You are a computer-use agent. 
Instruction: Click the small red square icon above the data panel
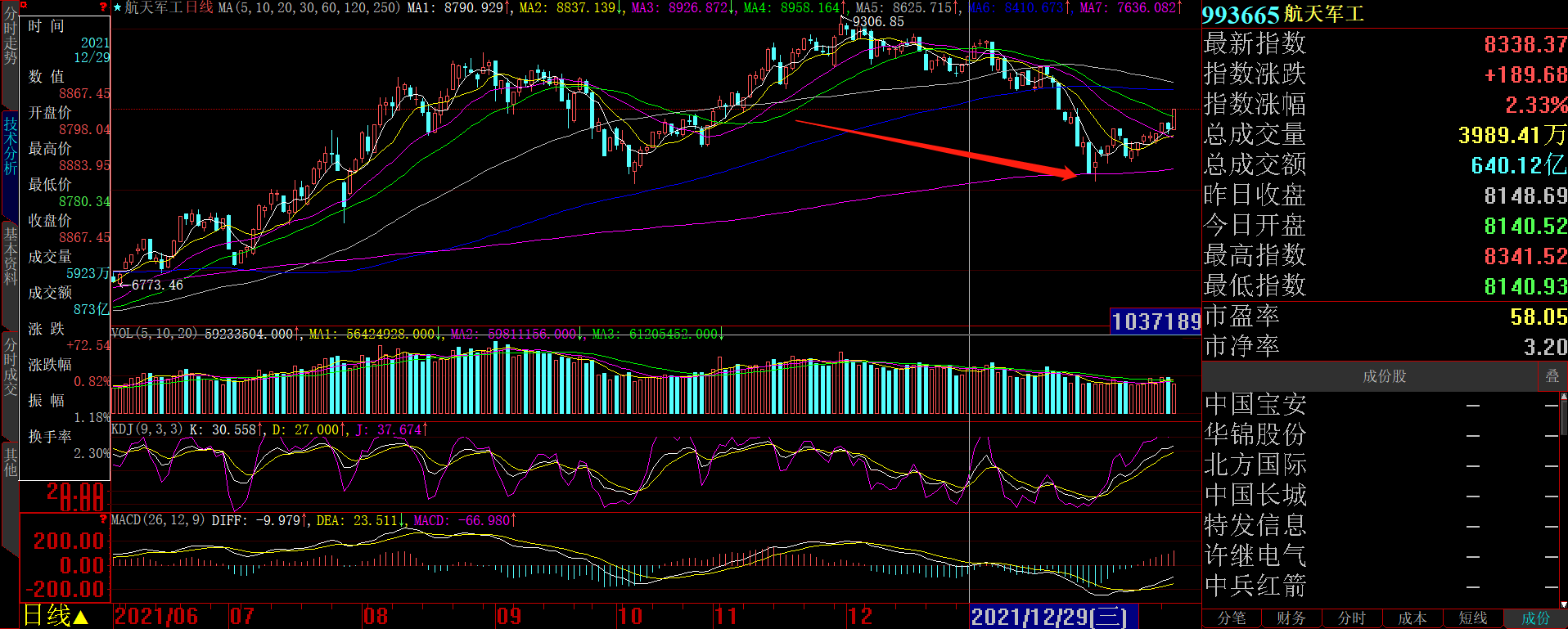tap(23, 6)
